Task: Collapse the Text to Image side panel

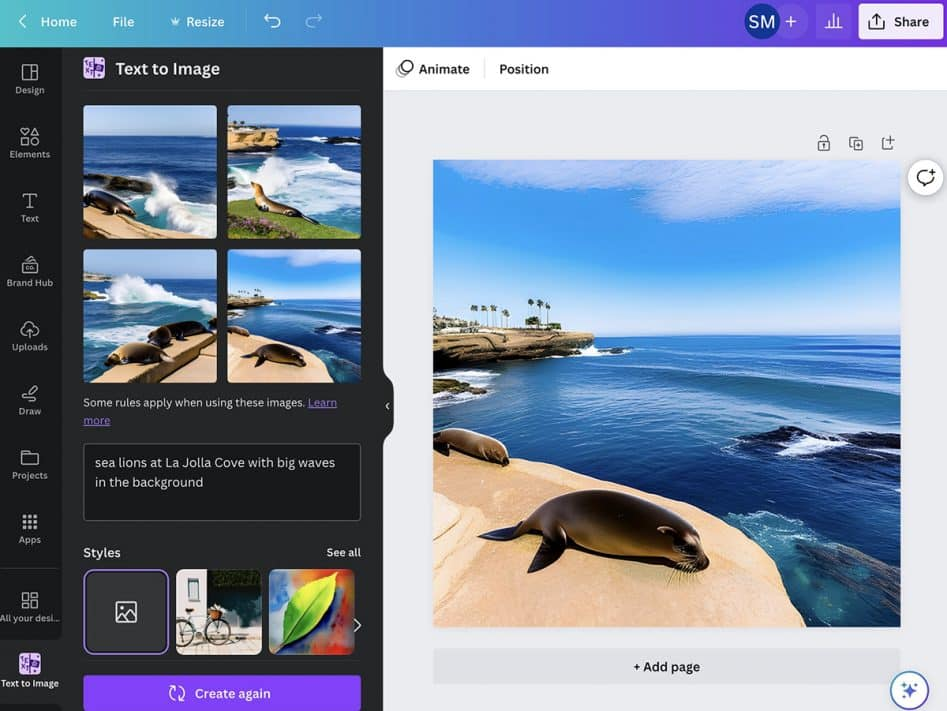Action: [x=387, y=406]
